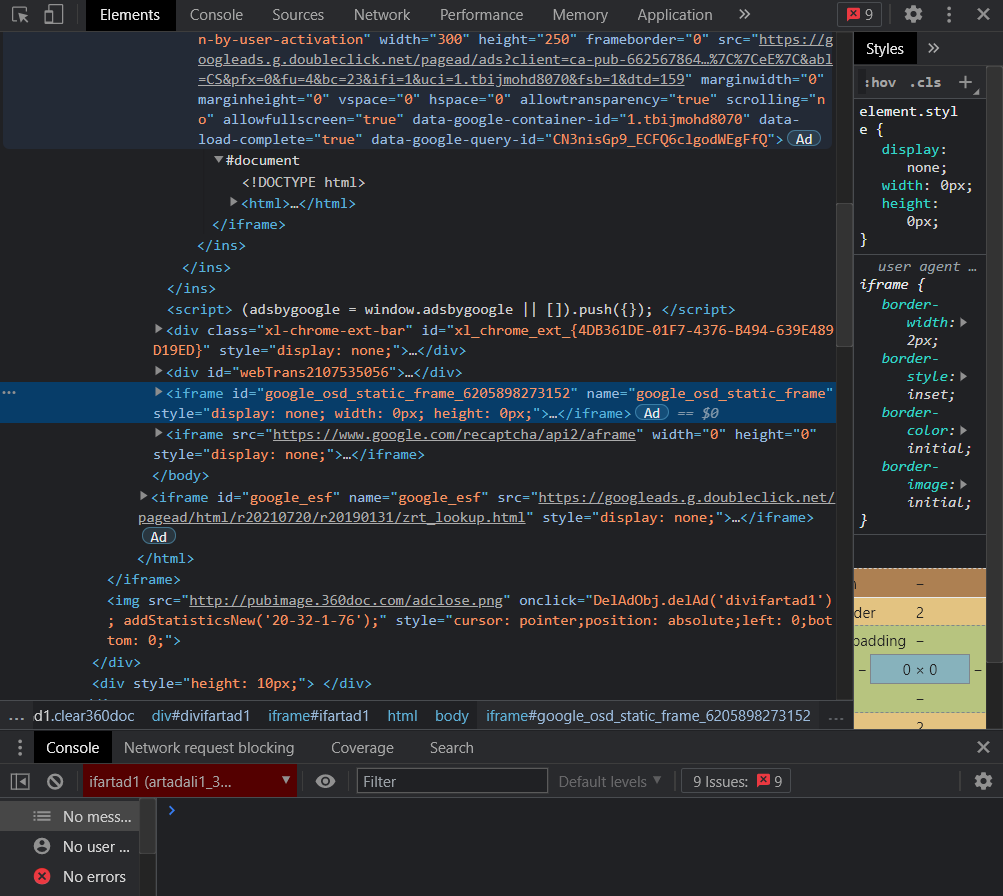
Task: Open Network request blocking drawer tab
Action: 209,748
